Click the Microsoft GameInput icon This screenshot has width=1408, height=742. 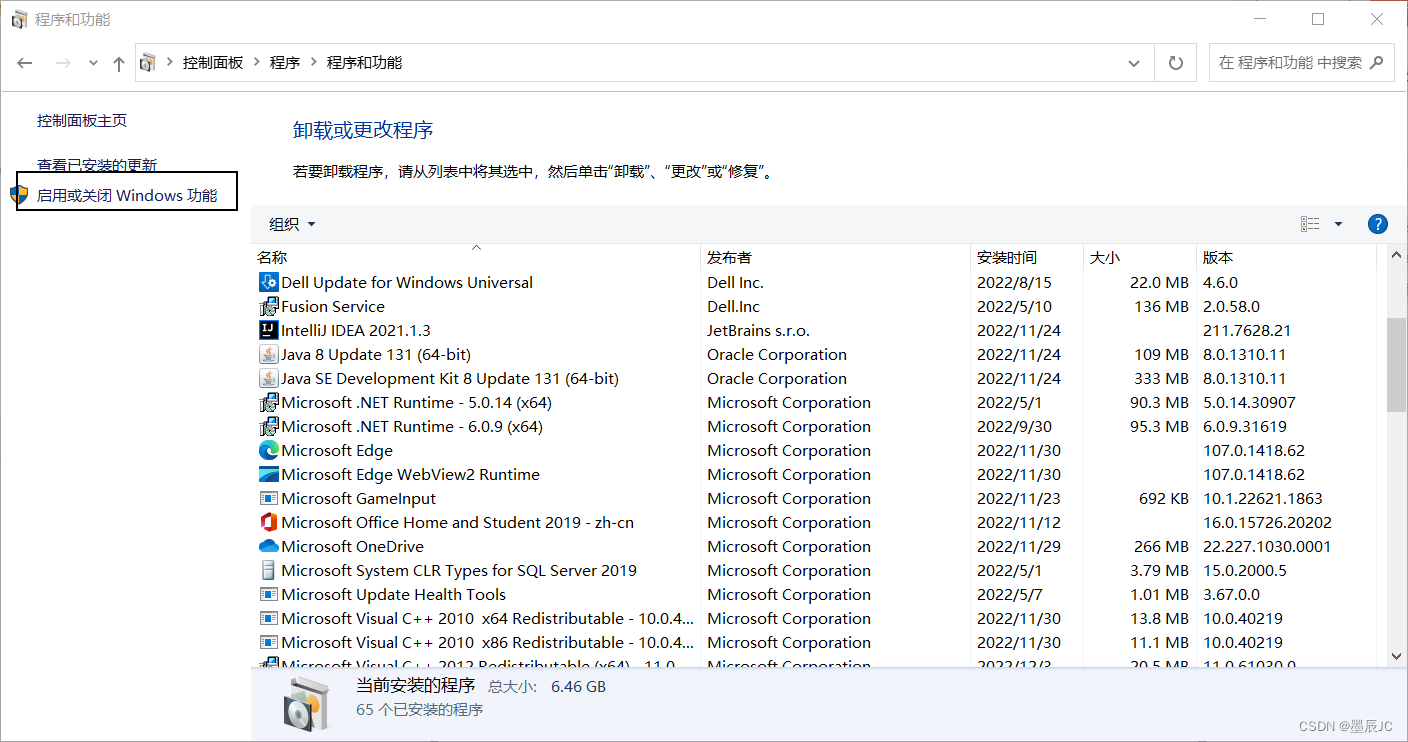[268, 498]
